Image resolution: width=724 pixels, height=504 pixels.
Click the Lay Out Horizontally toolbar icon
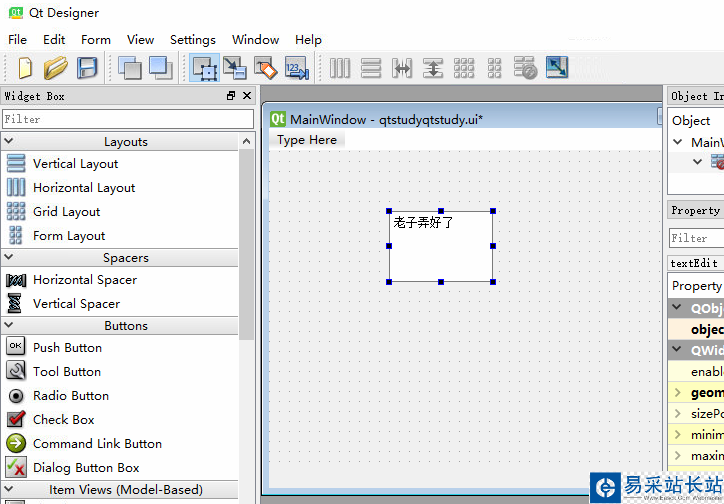tap(340, 68)
